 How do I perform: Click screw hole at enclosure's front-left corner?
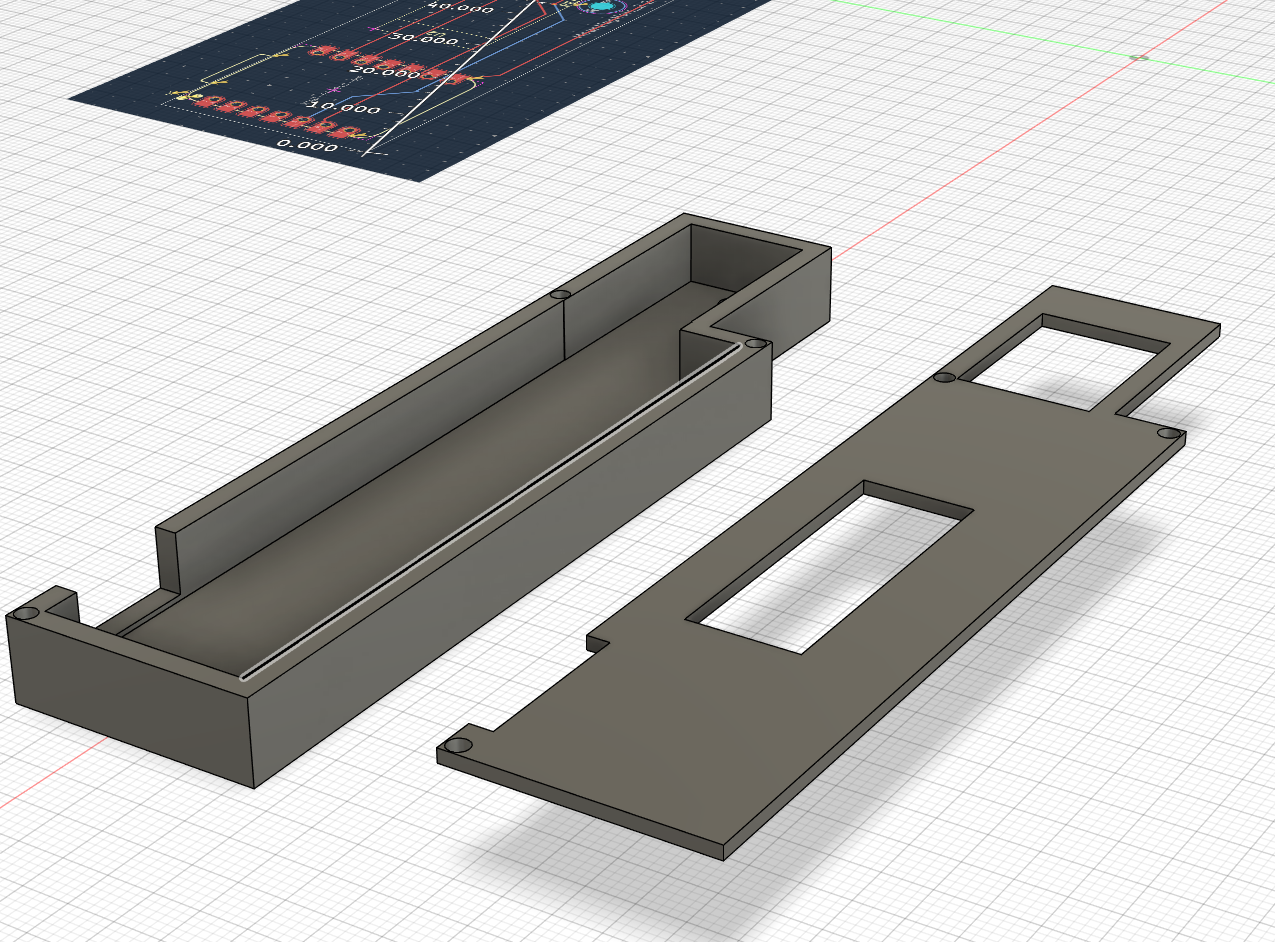(x=25, y=612)
